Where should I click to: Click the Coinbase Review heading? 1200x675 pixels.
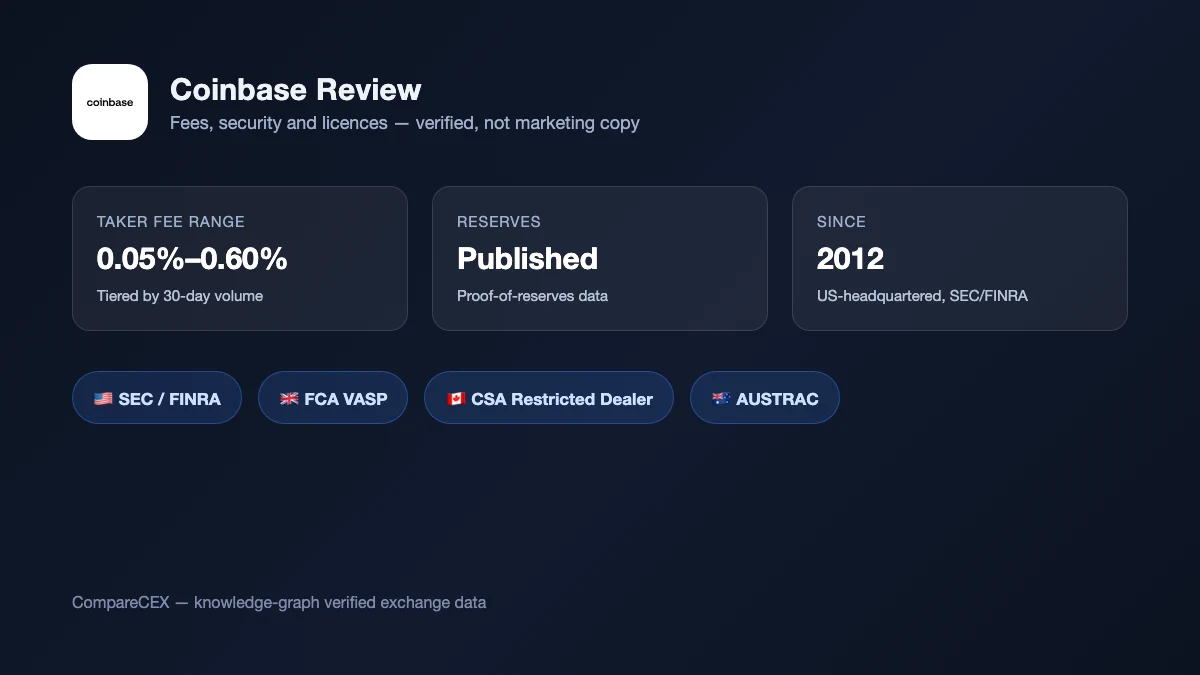296,89
